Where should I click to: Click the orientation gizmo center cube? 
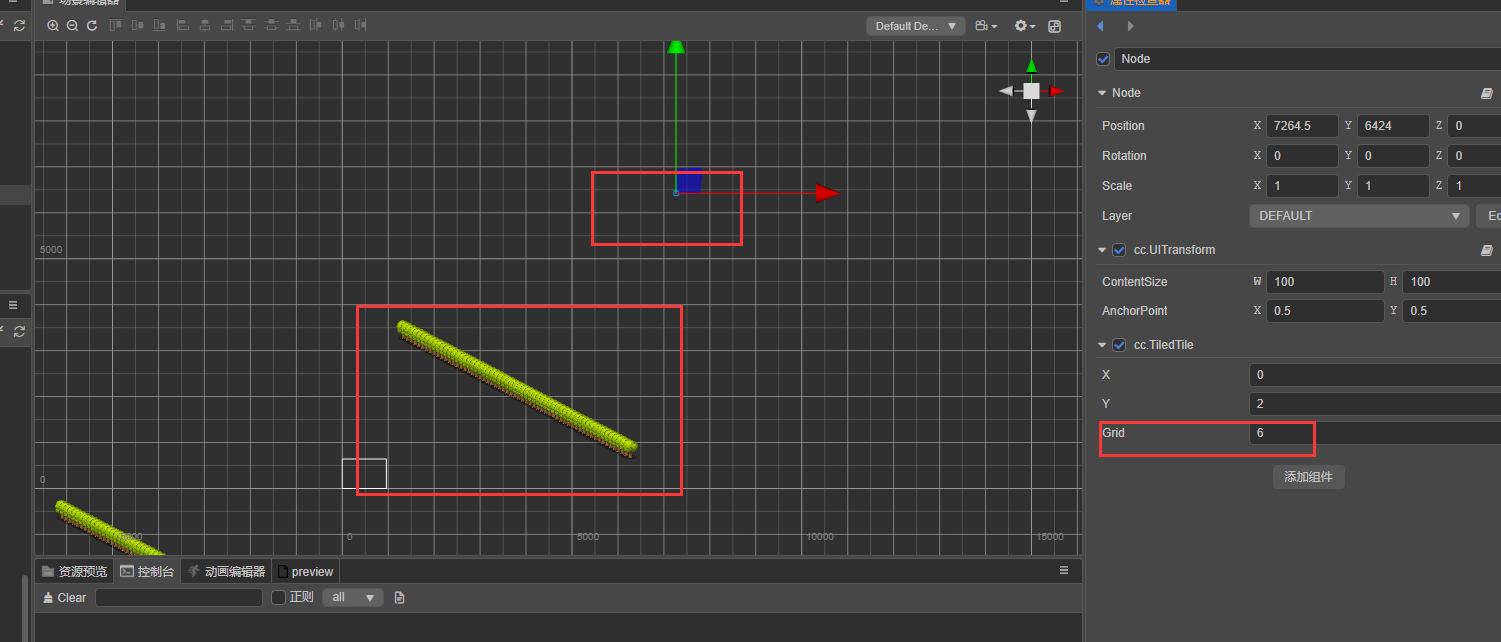click(x=1031, y=91)
